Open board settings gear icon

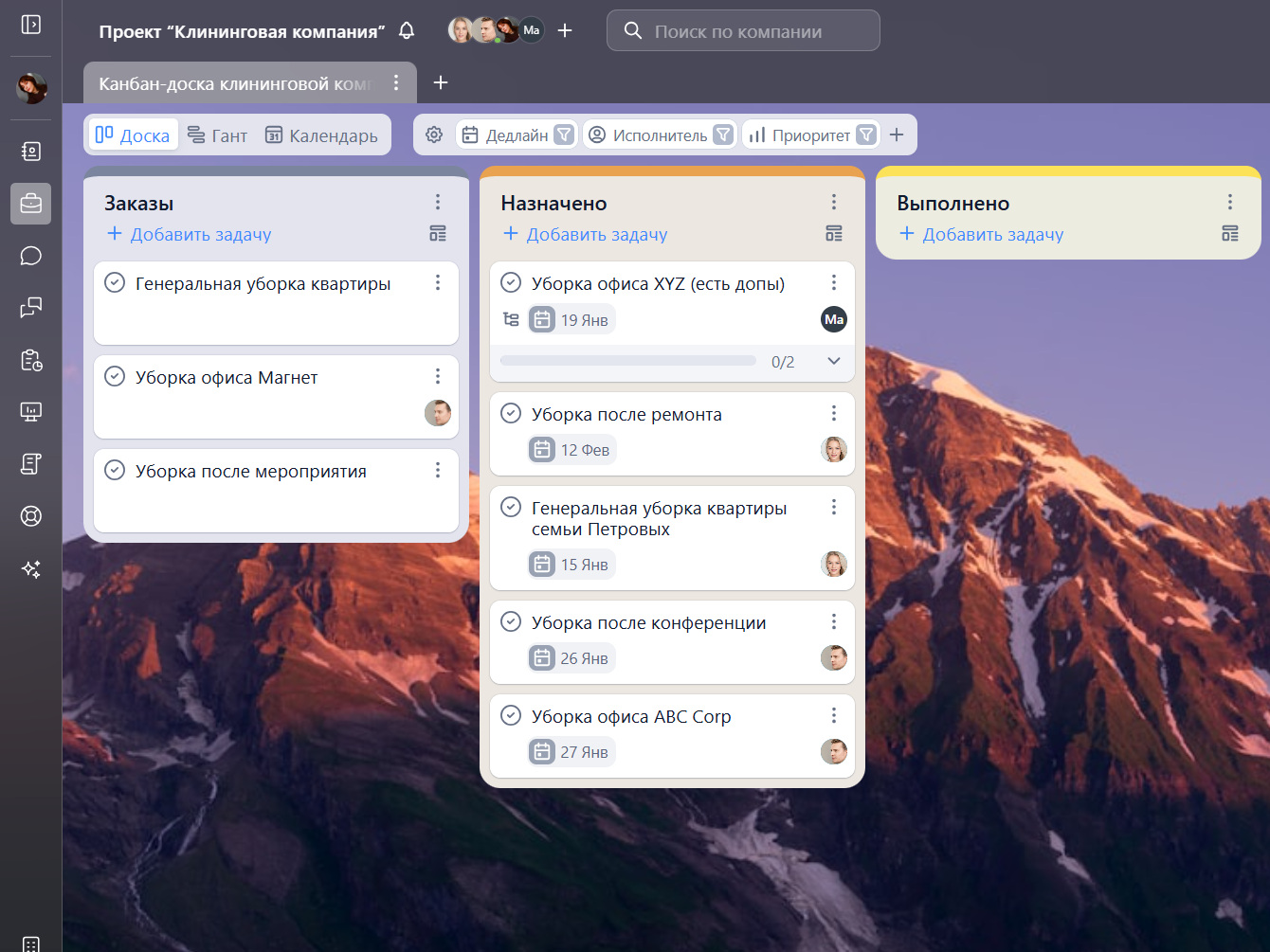pyautogui.click(x=434, y=135)
